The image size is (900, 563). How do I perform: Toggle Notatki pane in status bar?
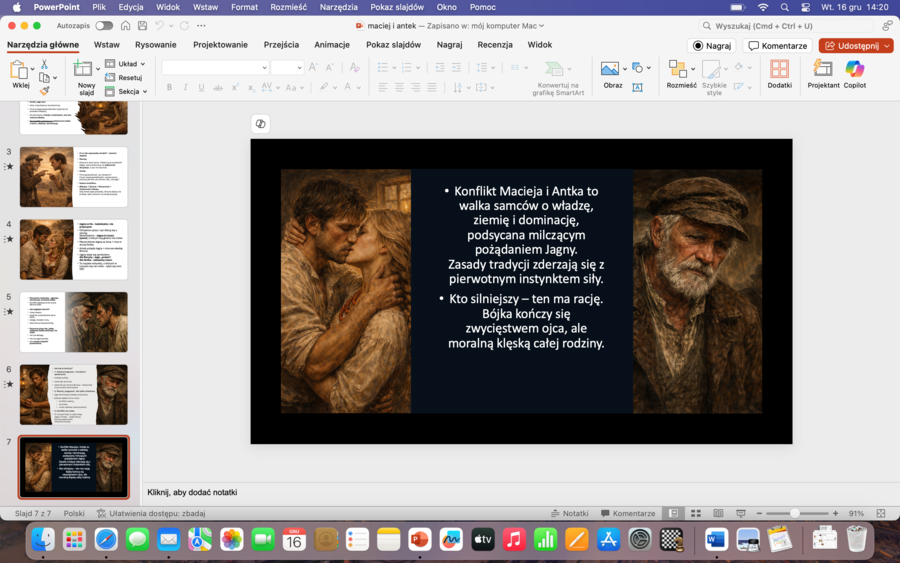coord(569,513)
